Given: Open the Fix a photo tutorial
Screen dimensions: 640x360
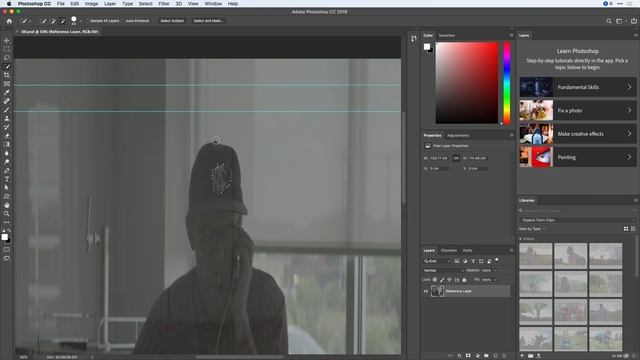Looking at the screenshot, I should [578, 110].
